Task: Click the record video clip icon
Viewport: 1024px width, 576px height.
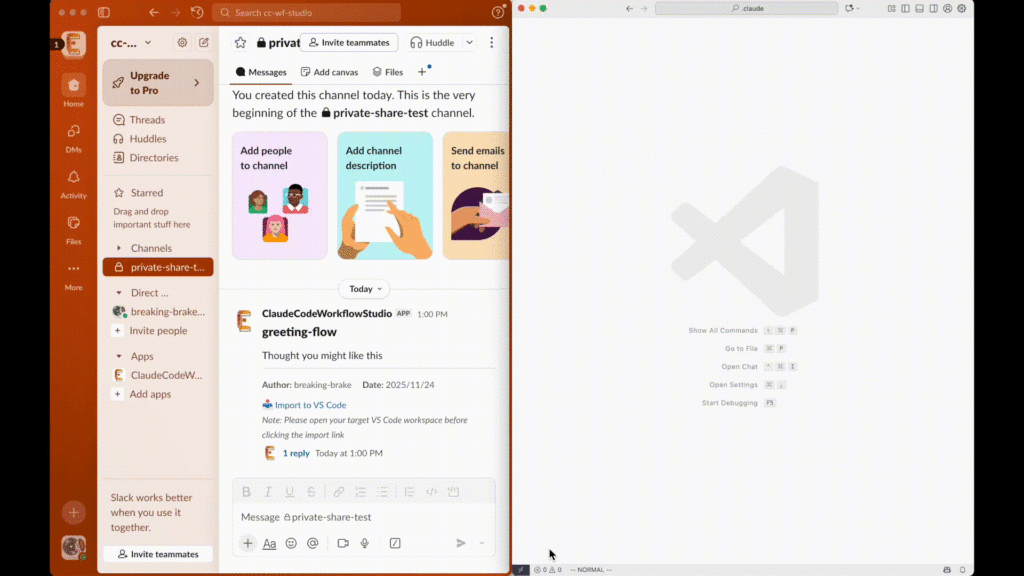Action: coord(343,543)
